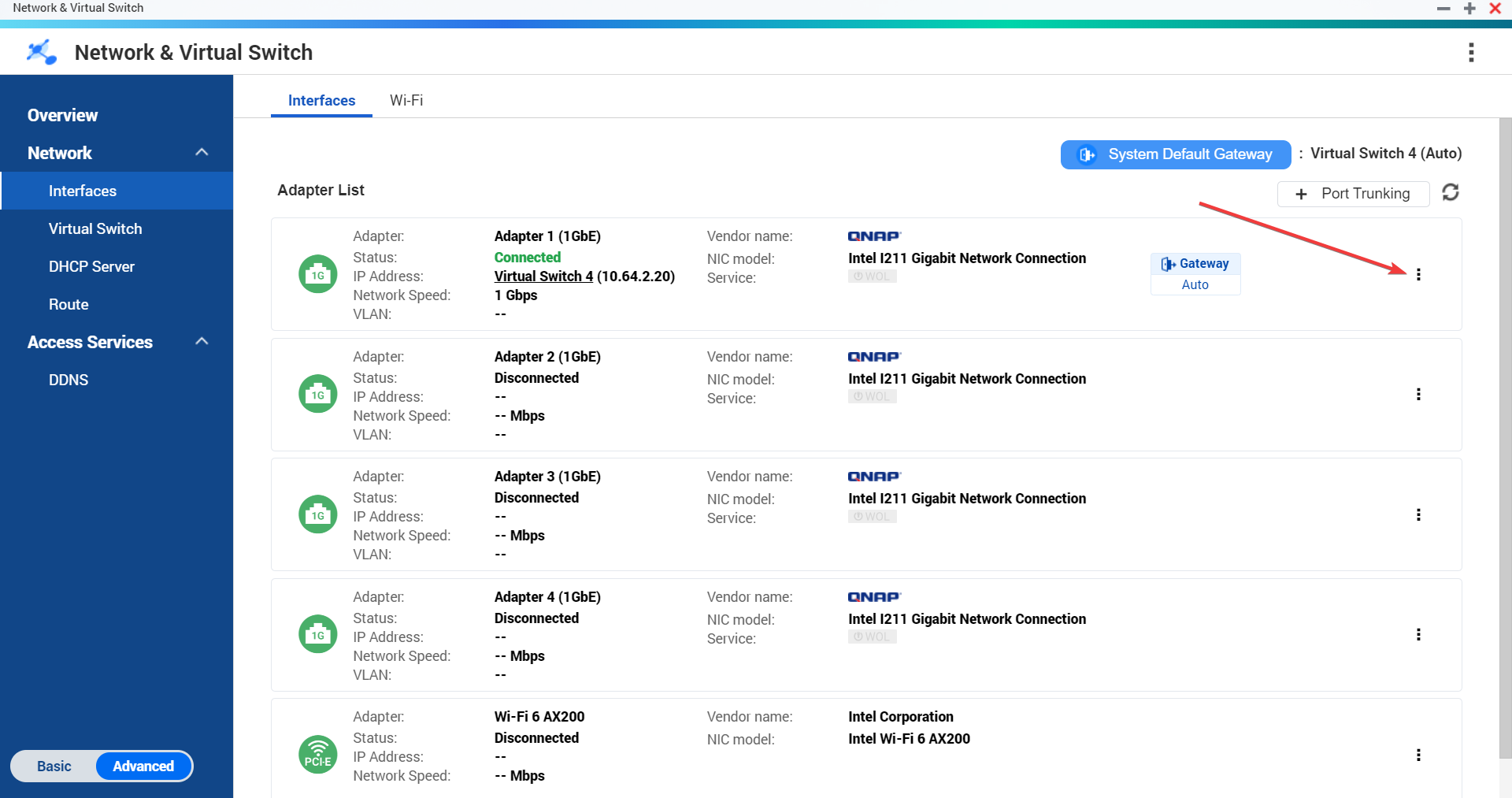
Task: Collapse the Access Services section
Action: click(x=202, y=341)
